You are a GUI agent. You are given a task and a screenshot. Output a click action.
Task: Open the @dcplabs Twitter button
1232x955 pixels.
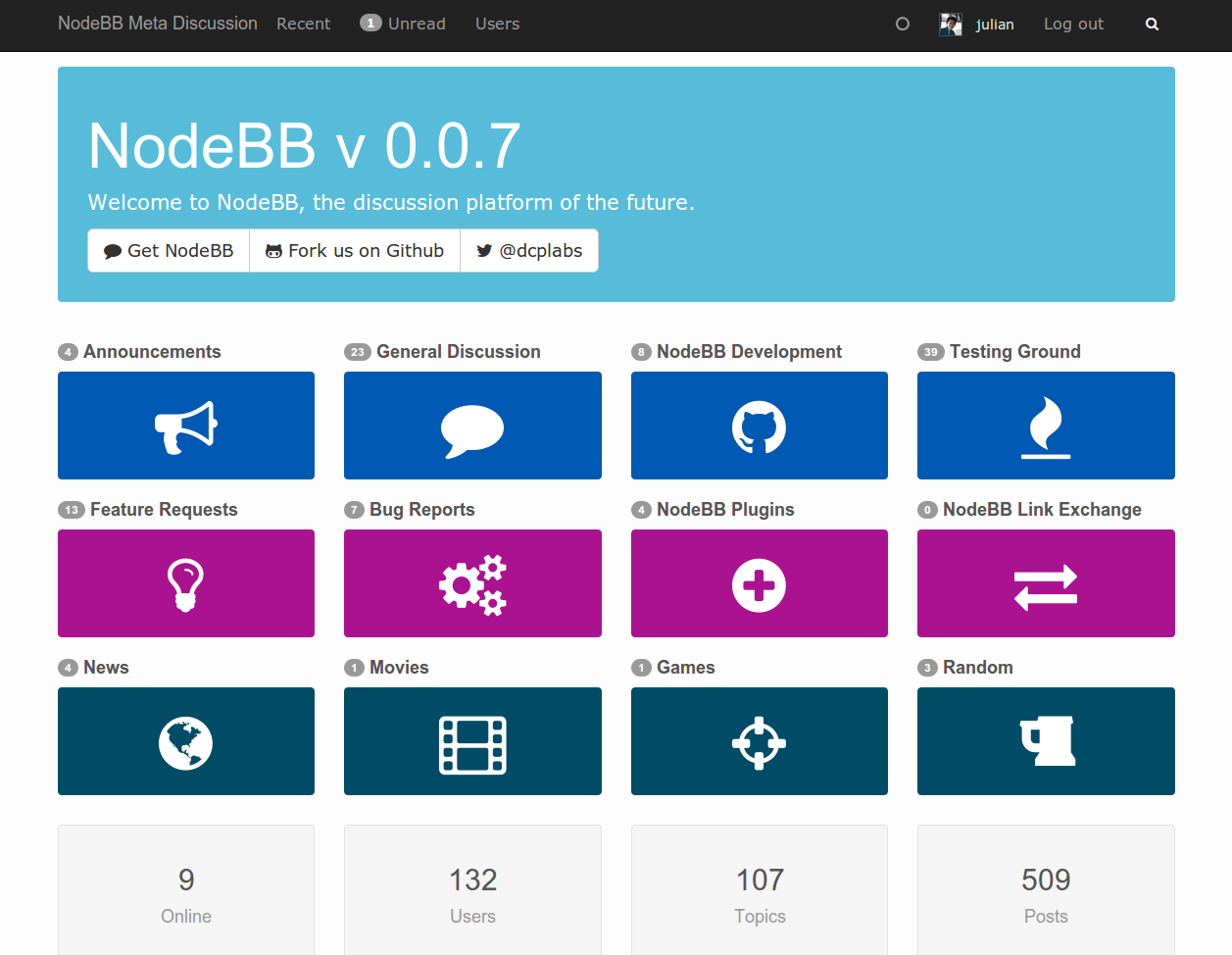529,251
